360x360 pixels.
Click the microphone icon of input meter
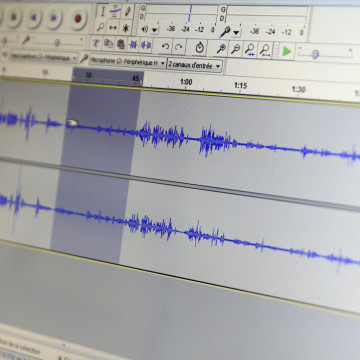click(225, 32)
